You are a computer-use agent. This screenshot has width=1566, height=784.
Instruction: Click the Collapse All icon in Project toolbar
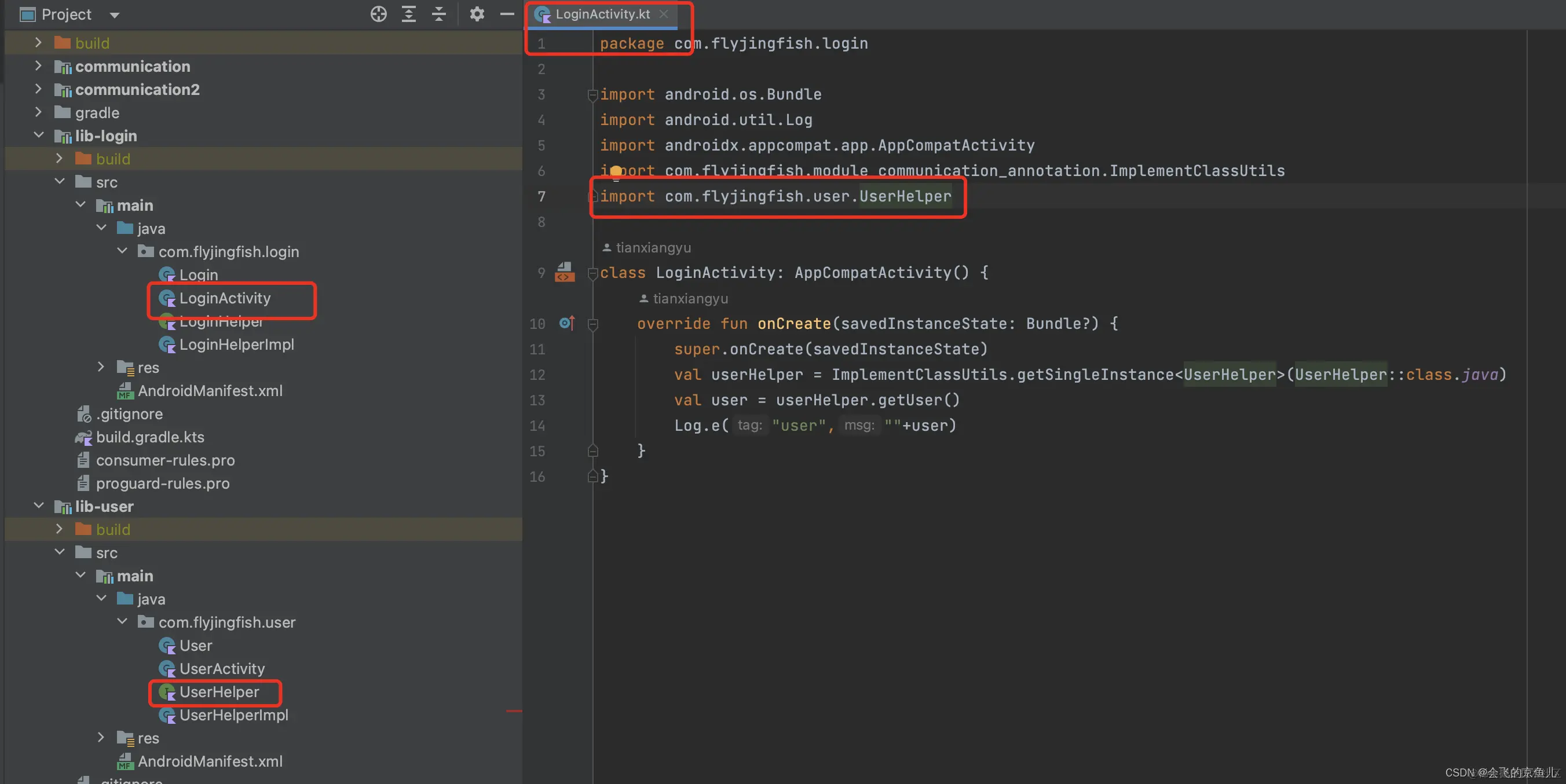(439, 14)
